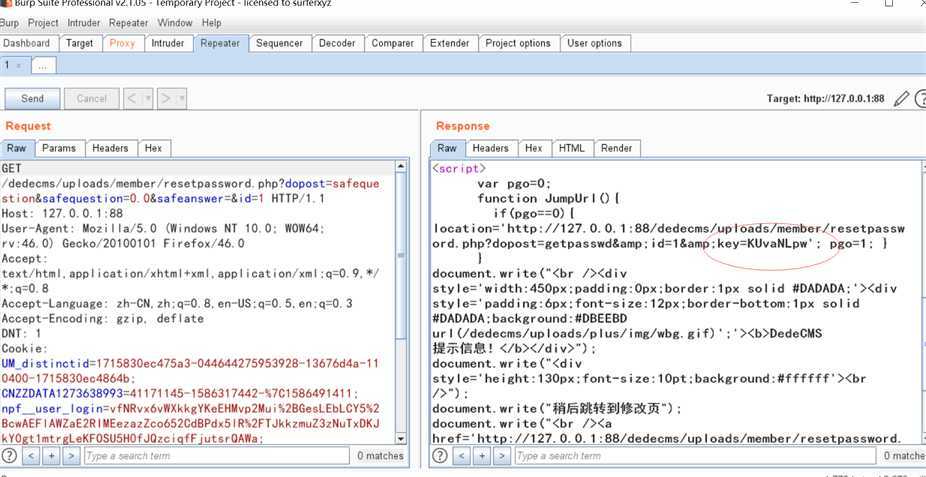Click the function JumpUrl() line in response
This screenshot has width=926, height=477.
[x=549, y=198]
